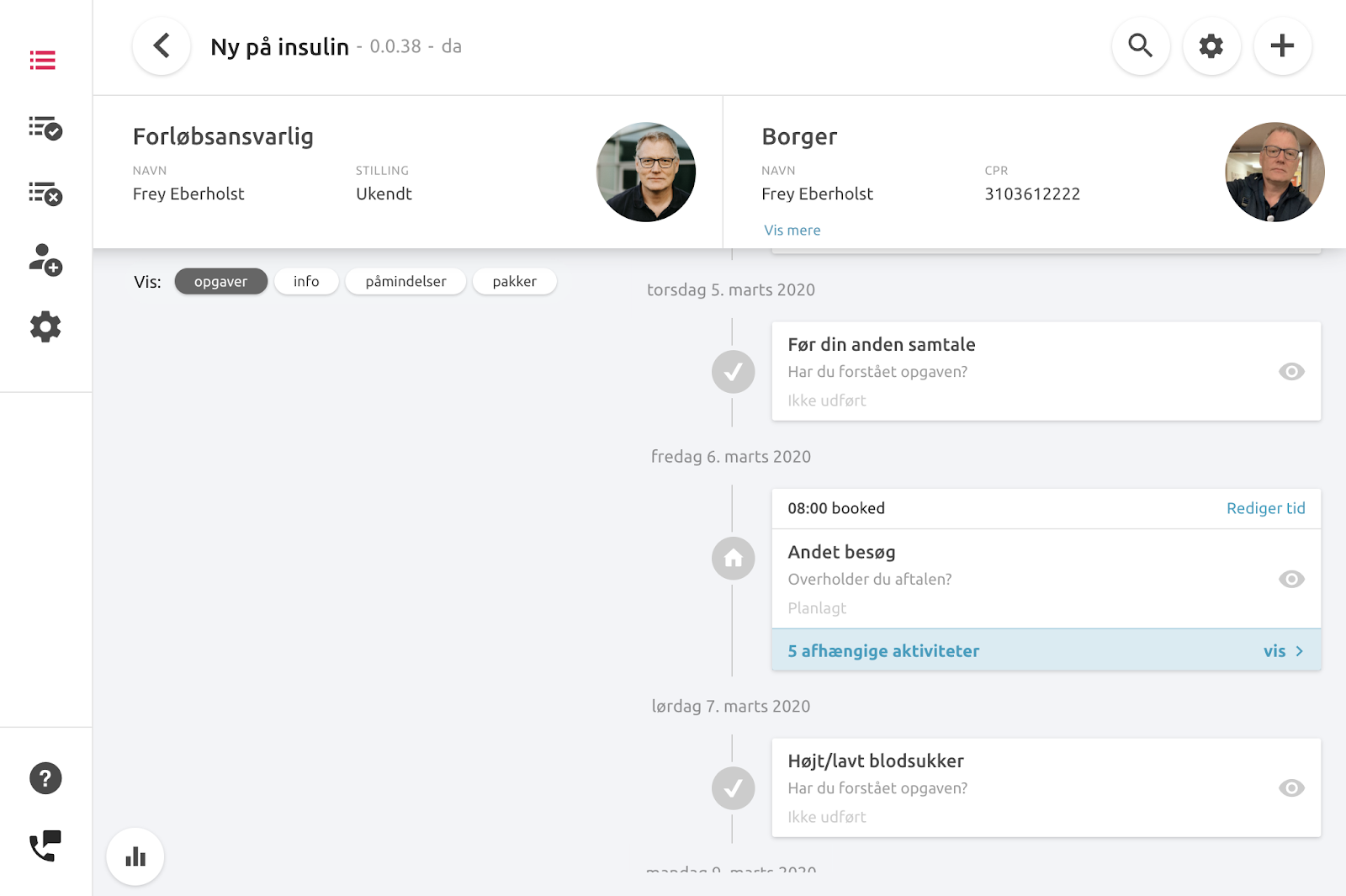
Task: Open the completed tasks list icon
Action: [45, 128]
